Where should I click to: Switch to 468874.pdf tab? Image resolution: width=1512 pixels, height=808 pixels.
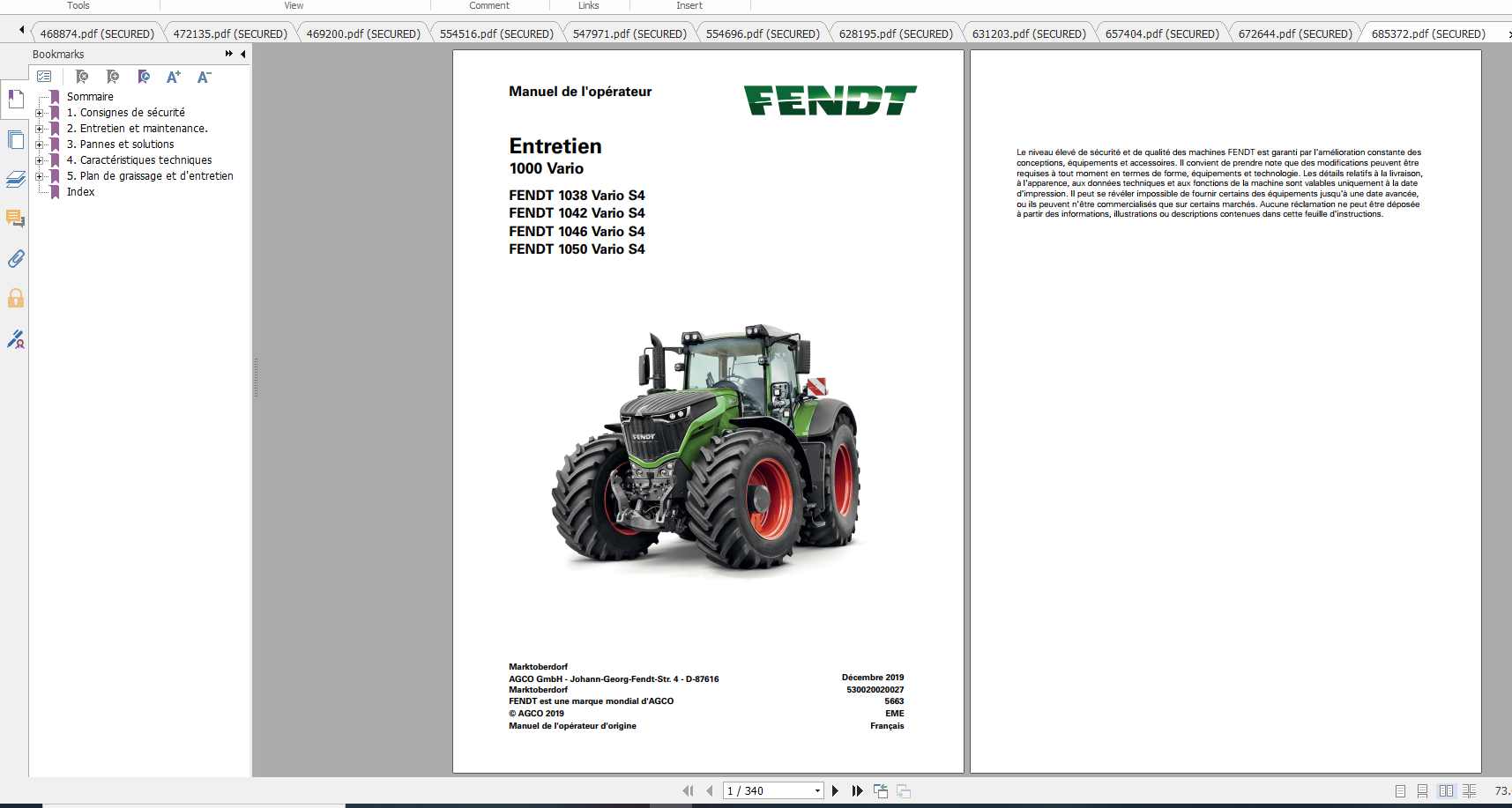pos(97,33)
